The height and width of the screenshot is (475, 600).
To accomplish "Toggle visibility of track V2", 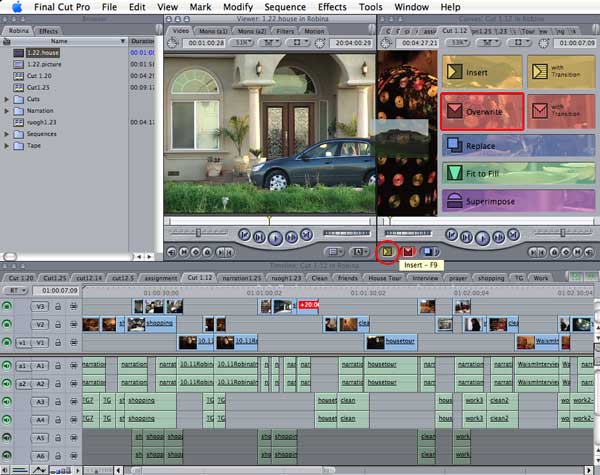I will pyautogui.click(x=7, y=324).
